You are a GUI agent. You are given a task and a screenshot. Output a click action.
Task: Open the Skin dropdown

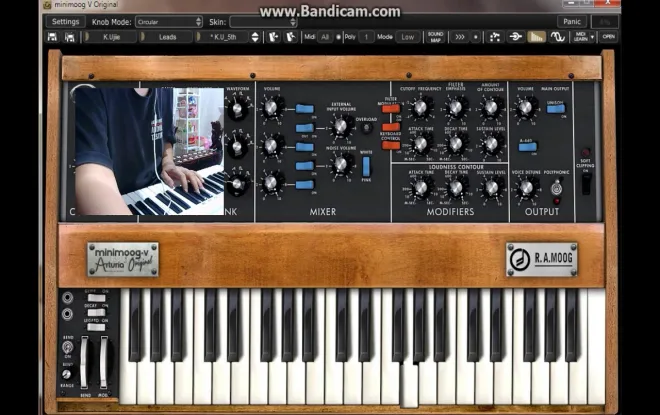point(263,22)
